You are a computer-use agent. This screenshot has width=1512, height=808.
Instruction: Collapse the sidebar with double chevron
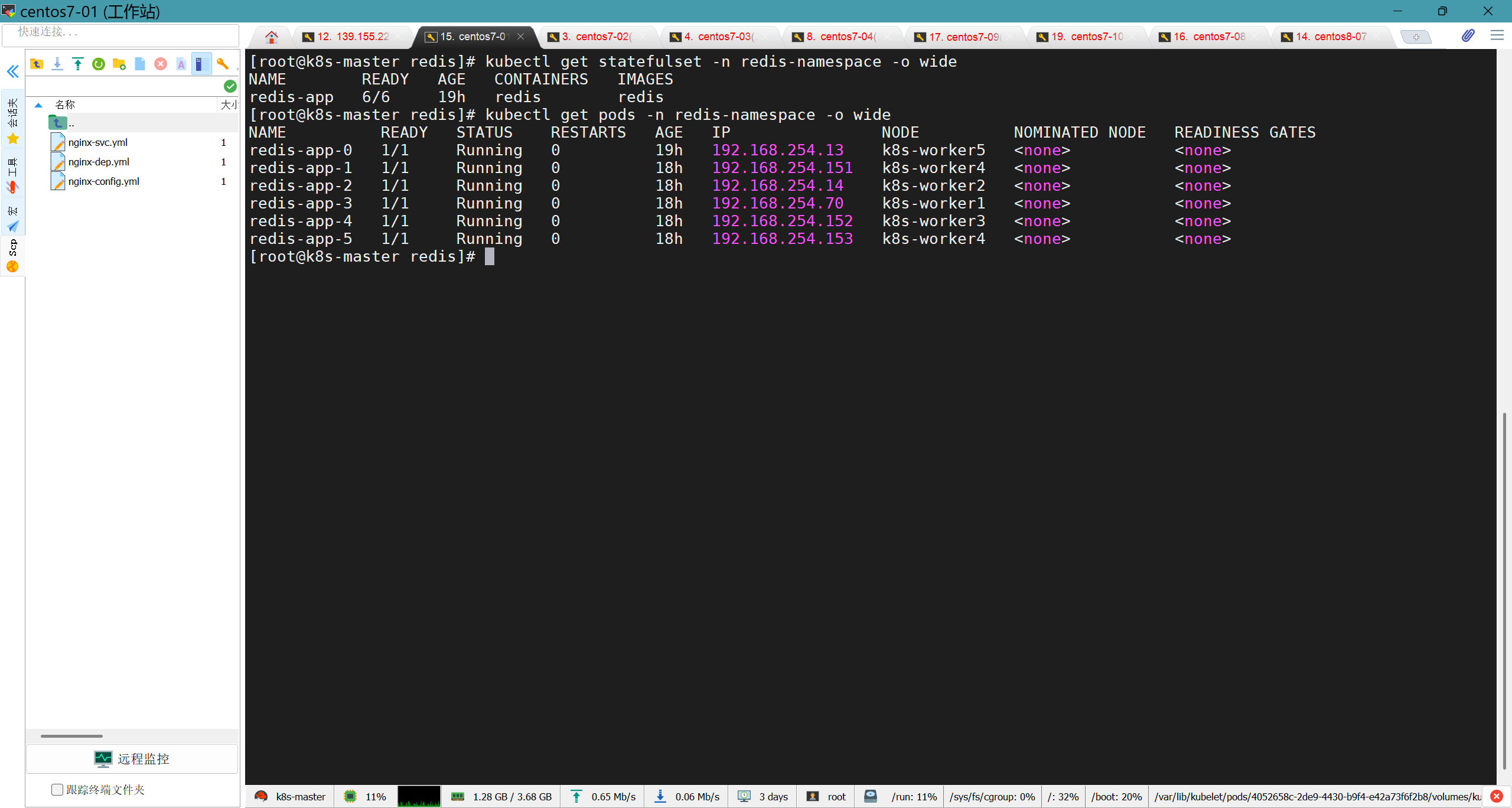click(x=13, y=71)
